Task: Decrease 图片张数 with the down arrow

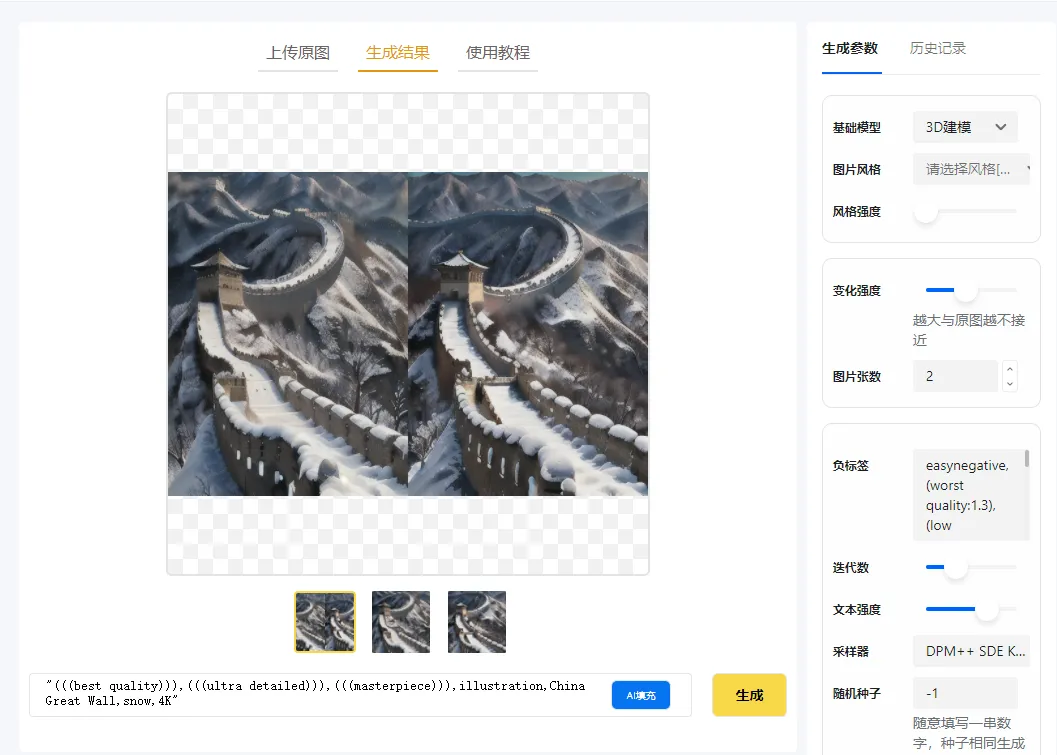Action: point(1009,384)
